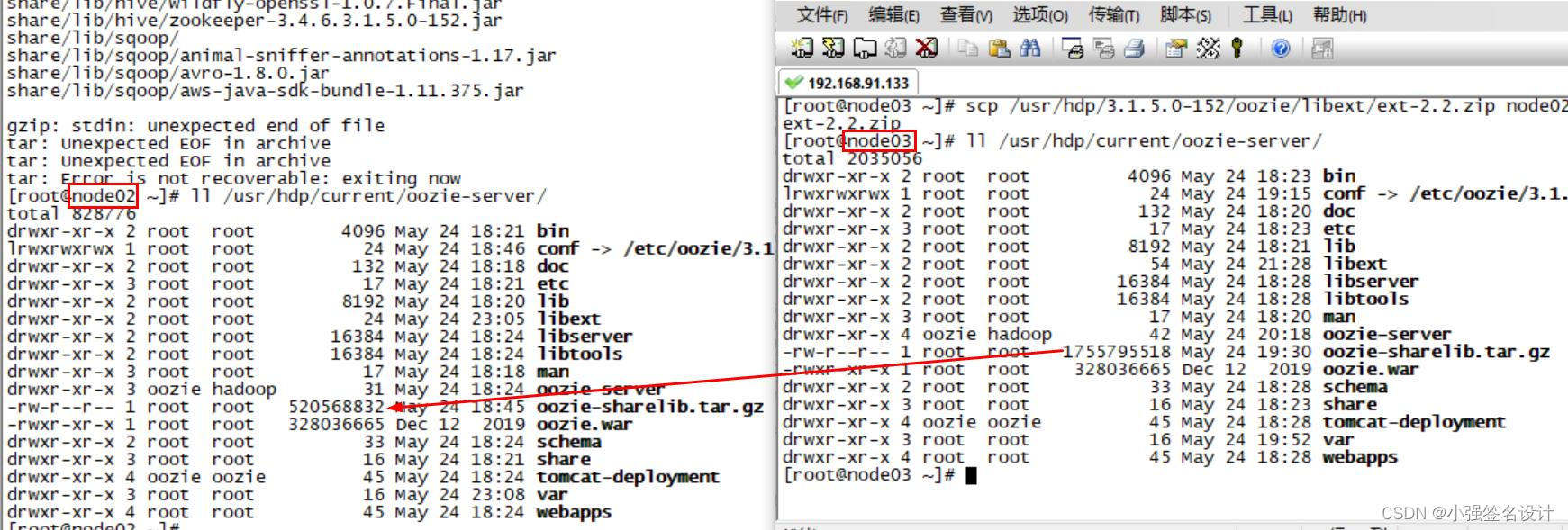This screenshot has height=530, width=1568.
Task: Click the grayed Reconnect icon
Action: (895, 48)
